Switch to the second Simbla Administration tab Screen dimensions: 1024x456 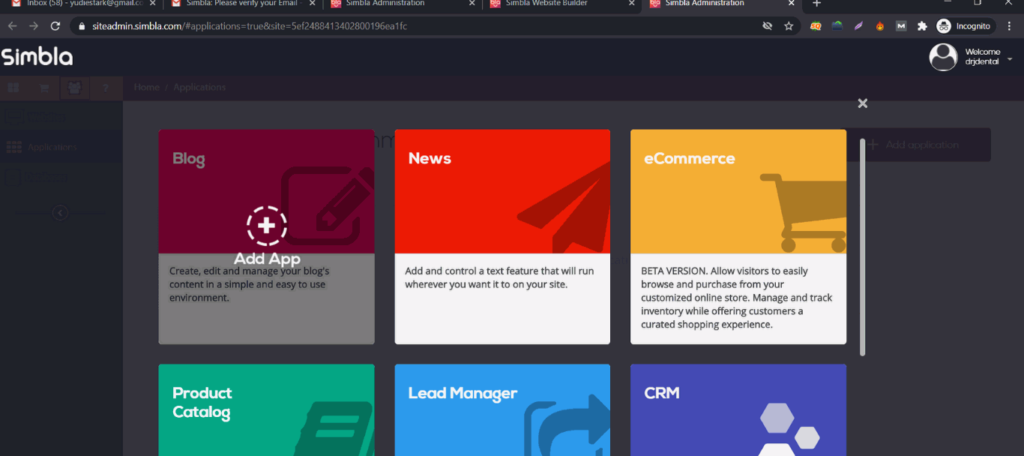tap(722, 4)
